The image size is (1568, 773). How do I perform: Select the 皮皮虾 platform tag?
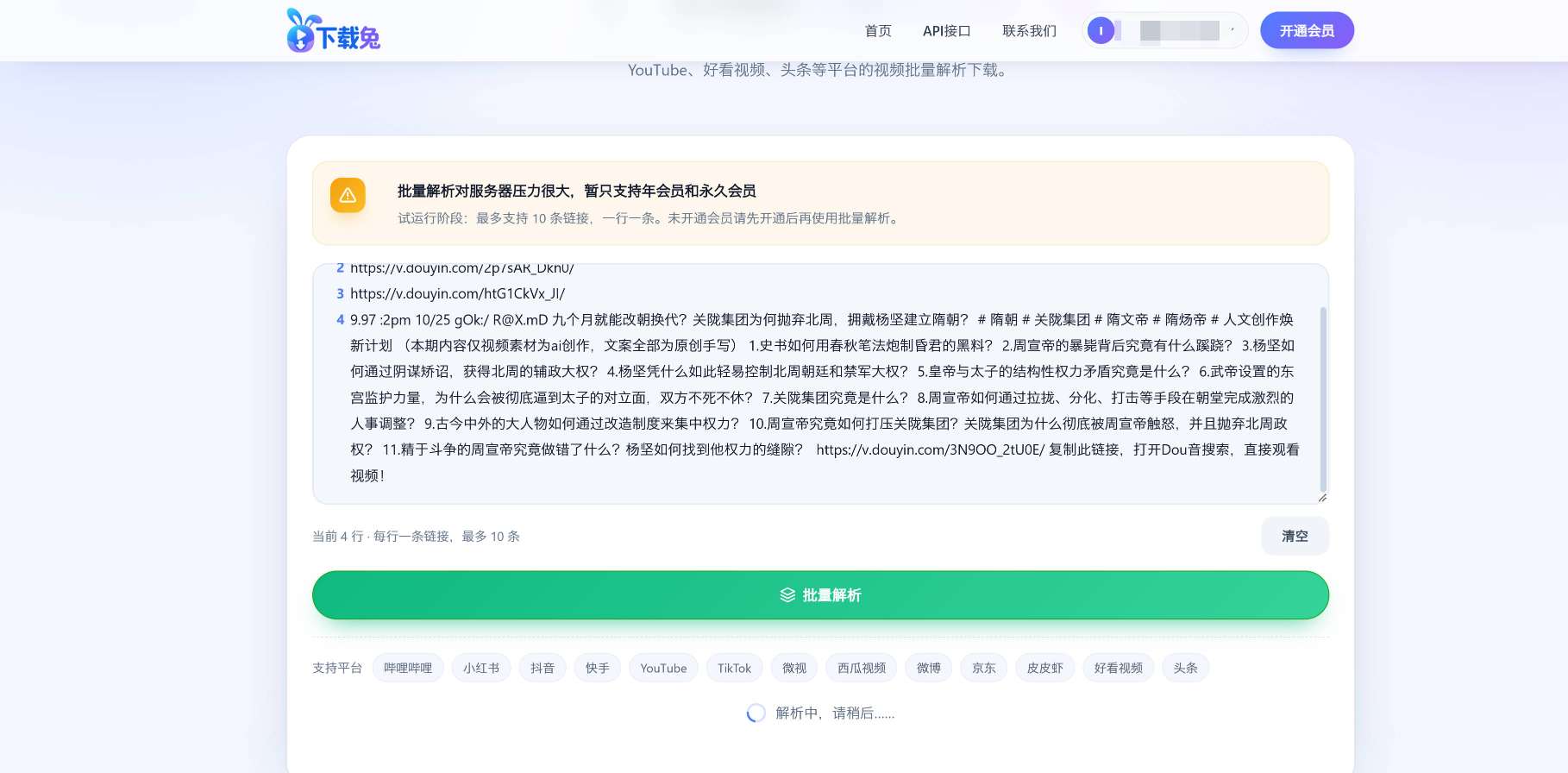(x=1045, y=668)
